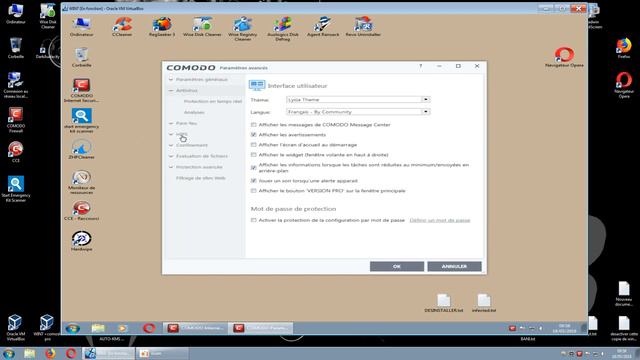This screenshot has height=360, width=640.
Task: Click Interface utilisateur monitor icon
Action: (x=257, y=85)
